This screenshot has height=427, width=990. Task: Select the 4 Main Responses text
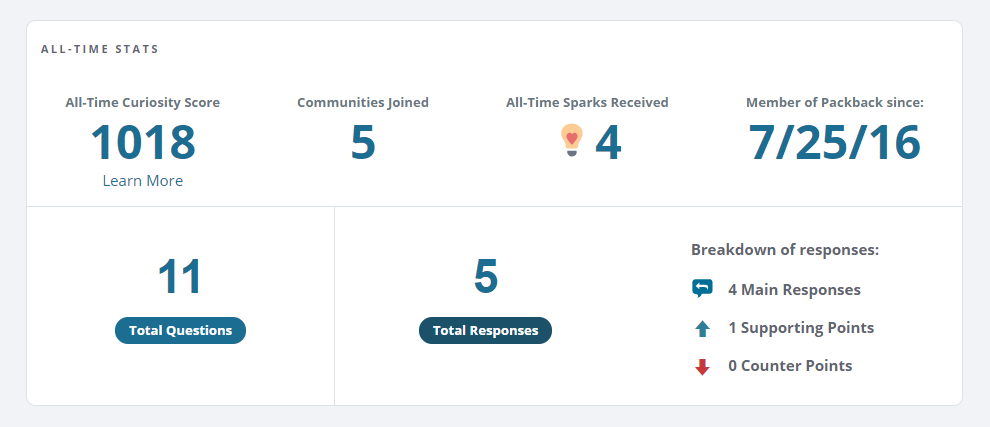coord(794,290)
